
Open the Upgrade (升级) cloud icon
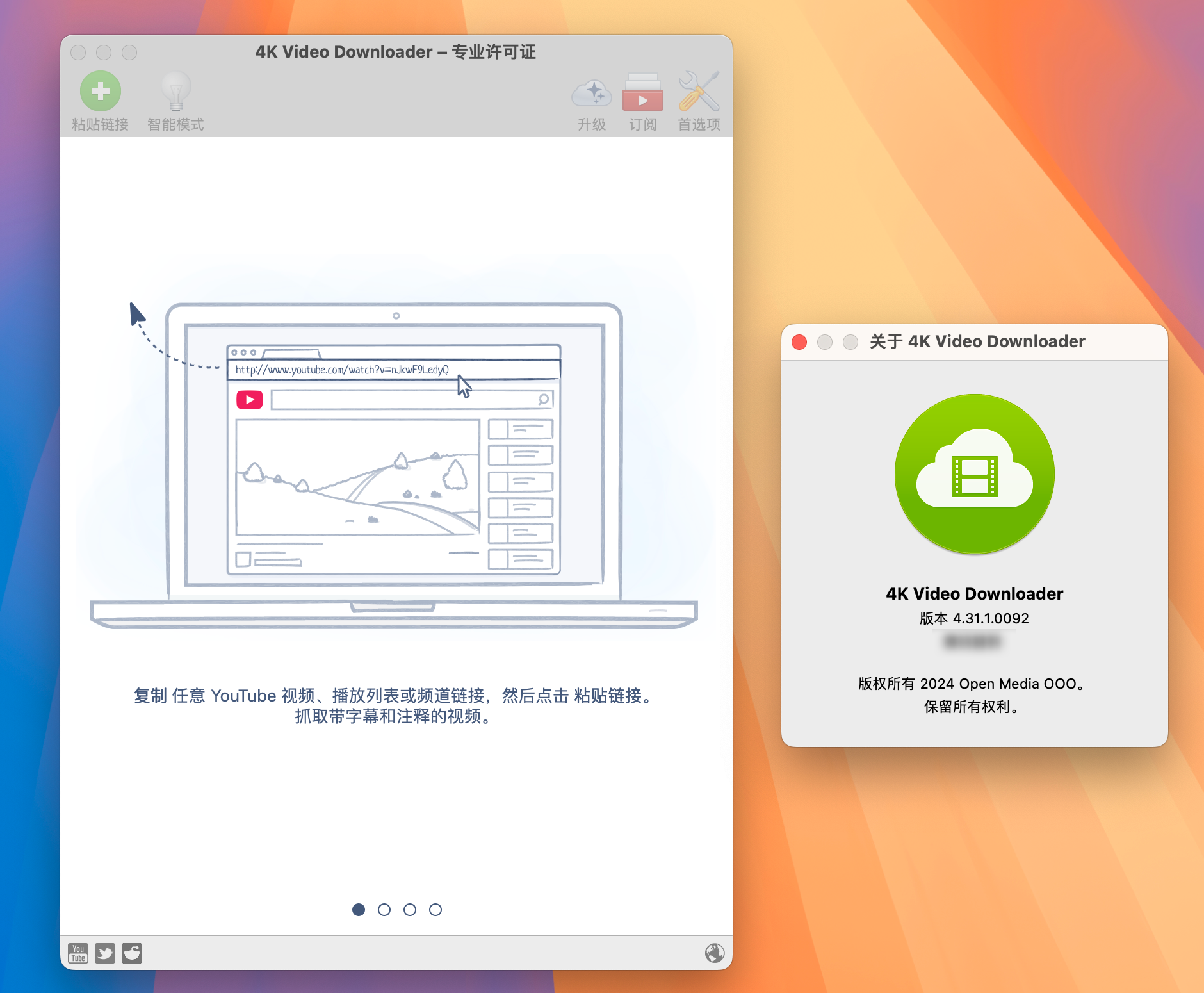point(592,93)
